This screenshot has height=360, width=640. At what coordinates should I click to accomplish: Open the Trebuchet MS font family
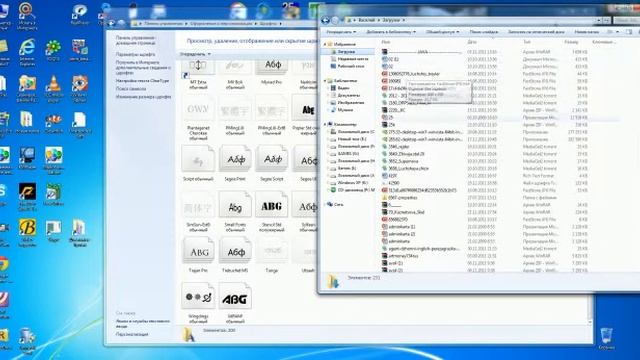[235, 255]
